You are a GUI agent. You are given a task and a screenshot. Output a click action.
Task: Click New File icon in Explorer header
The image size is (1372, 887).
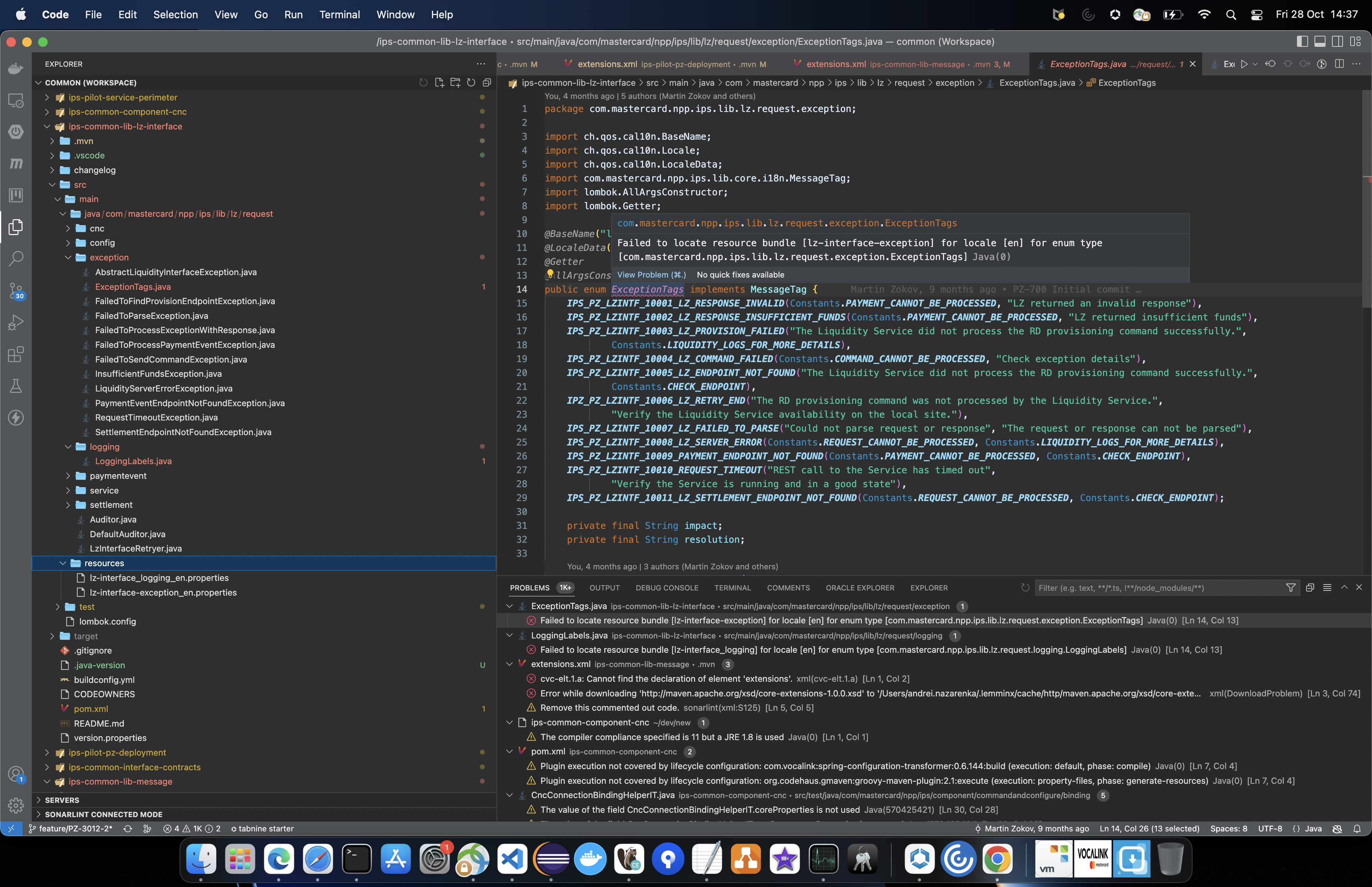(x=439, y=82)
